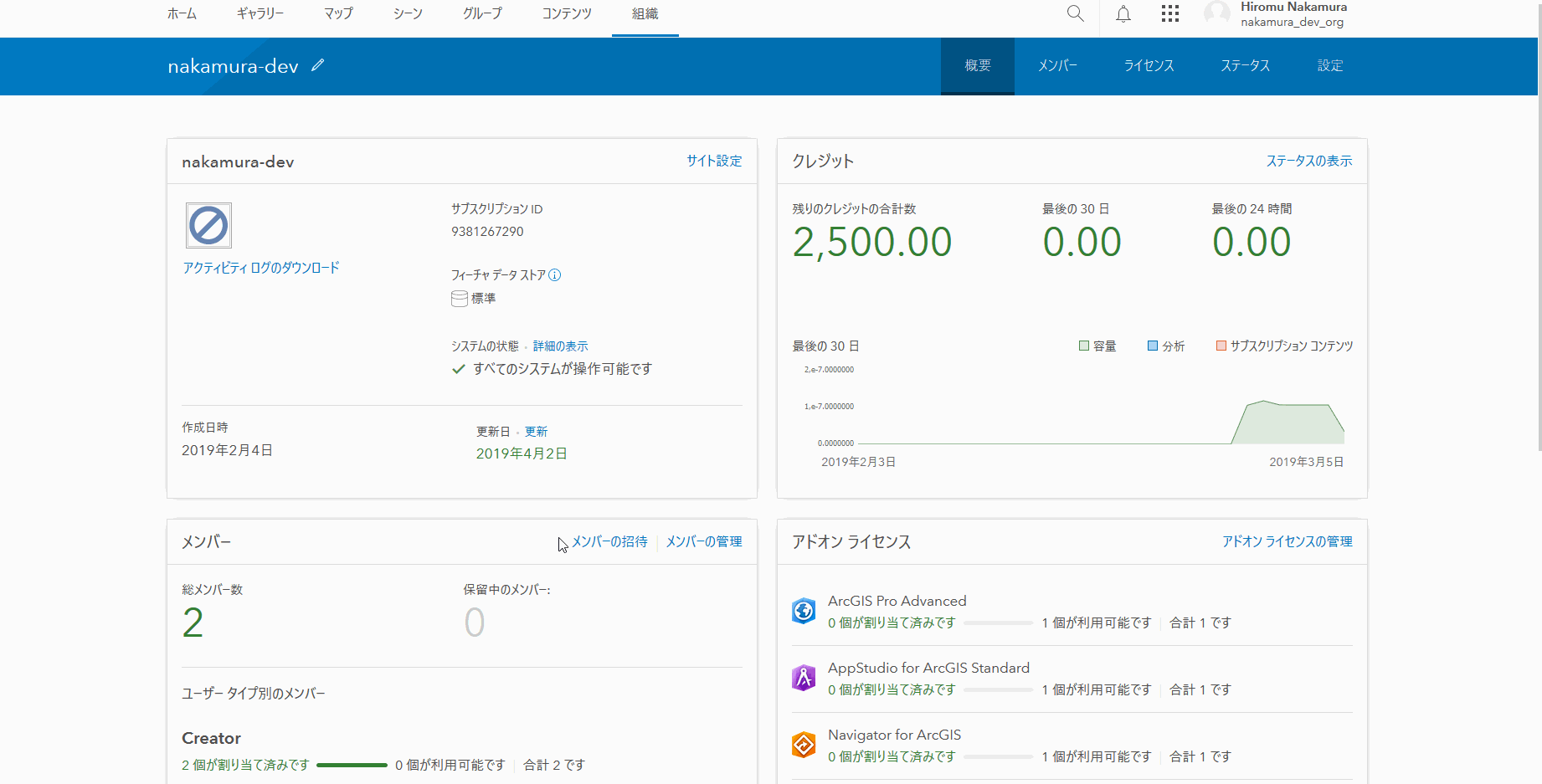The width and height of the screenshot is (1542, 784).
Task: Switch to the ステータス tab
Action: [1245, 66]
